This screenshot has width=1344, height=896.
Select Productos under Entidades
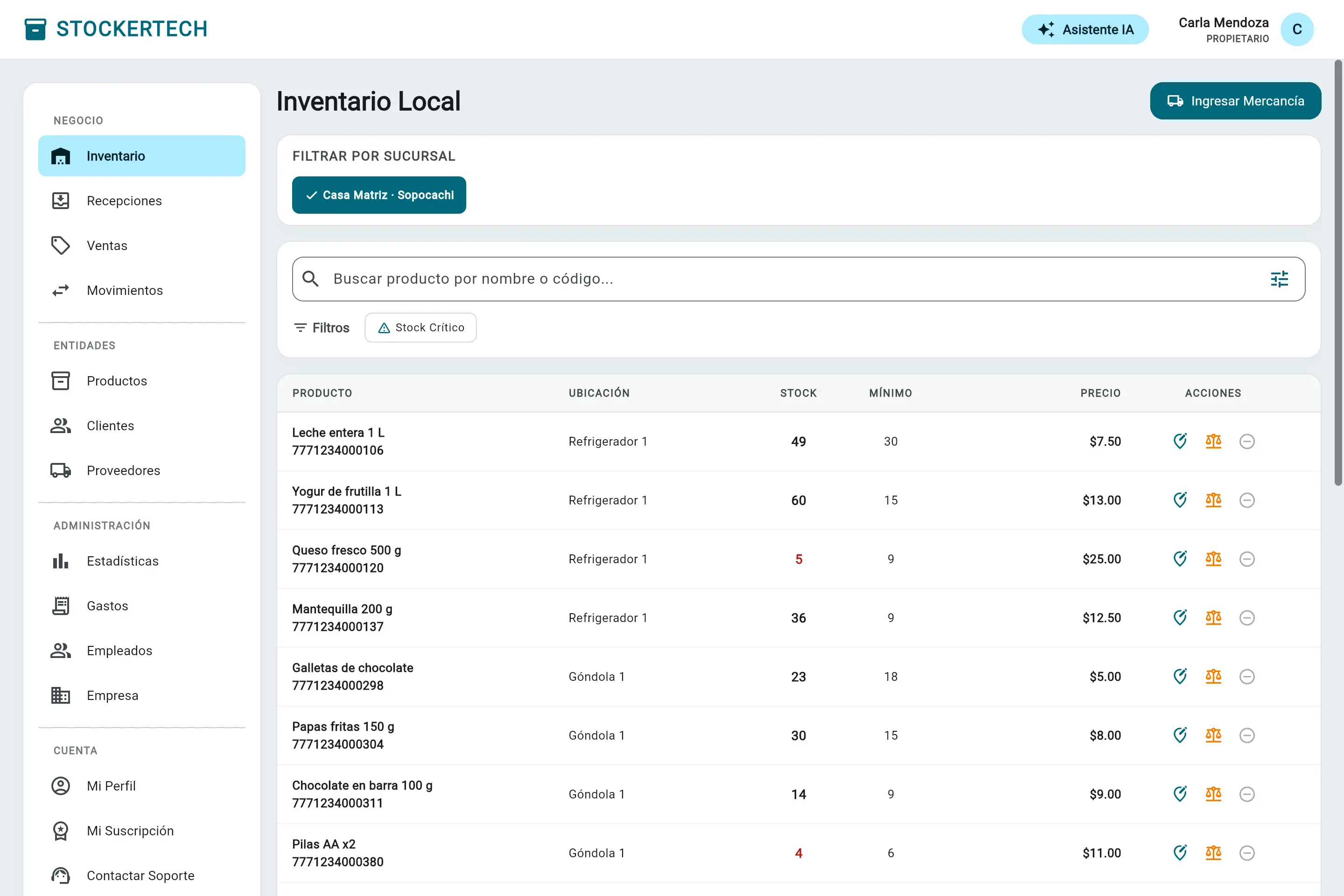(x=142, y=381)
